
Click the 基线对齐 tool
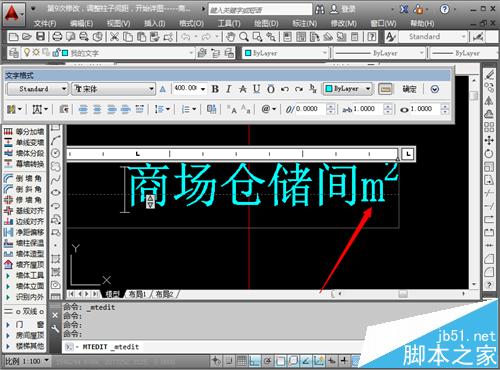point(24,210)
